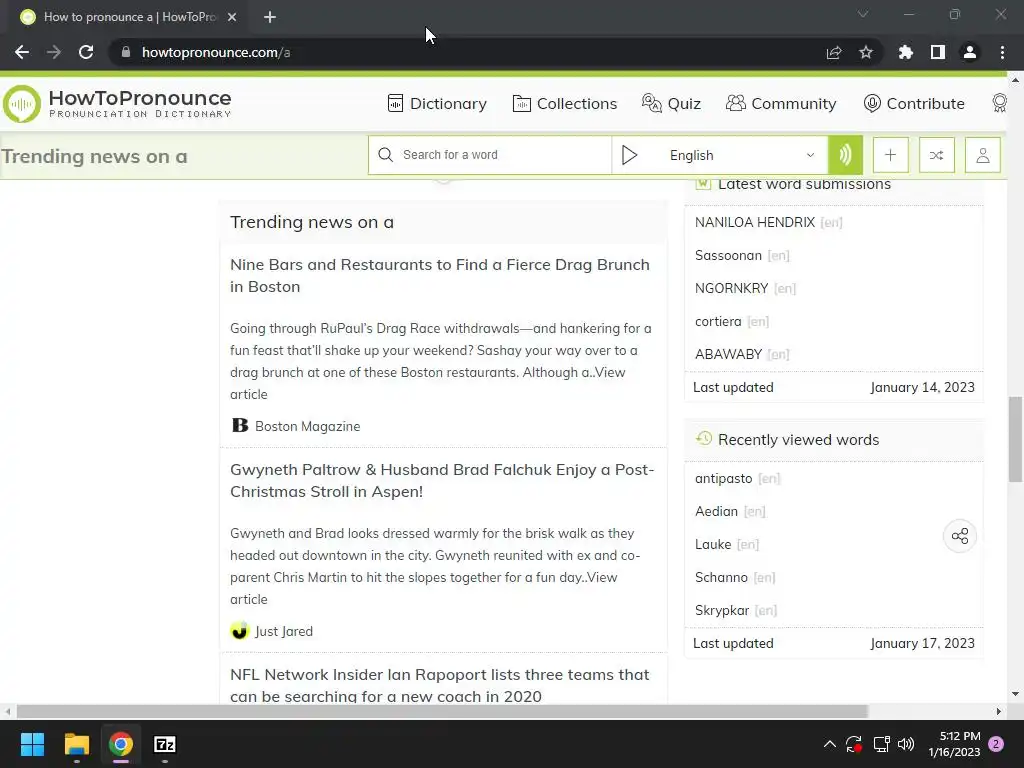
Task: Open the Nine Bars and Restaurants article headline
Action: [x=440, y=276]
